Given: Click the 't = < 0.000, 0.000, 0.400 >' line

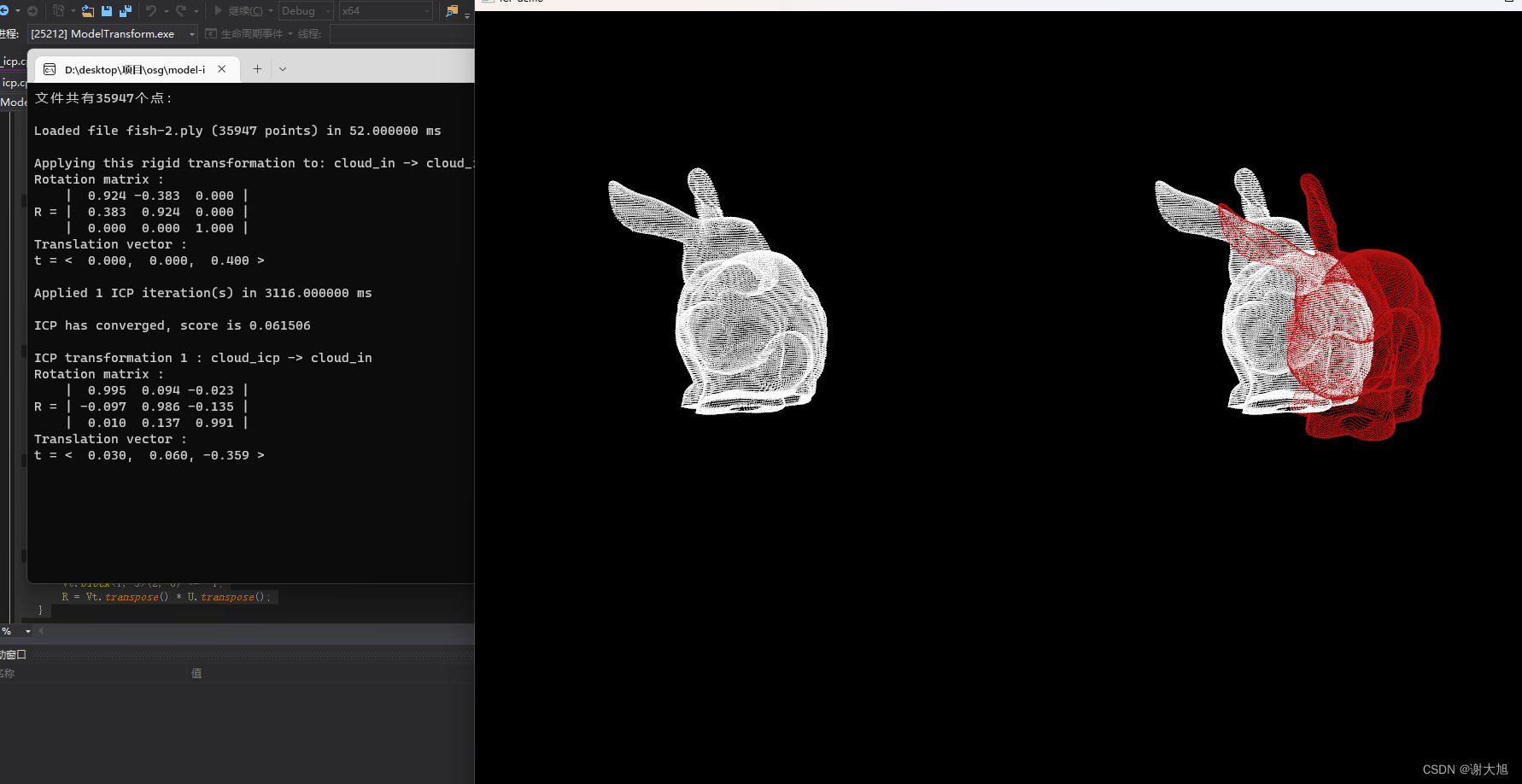Looking at the screenshot, I should tap(149, 260).
